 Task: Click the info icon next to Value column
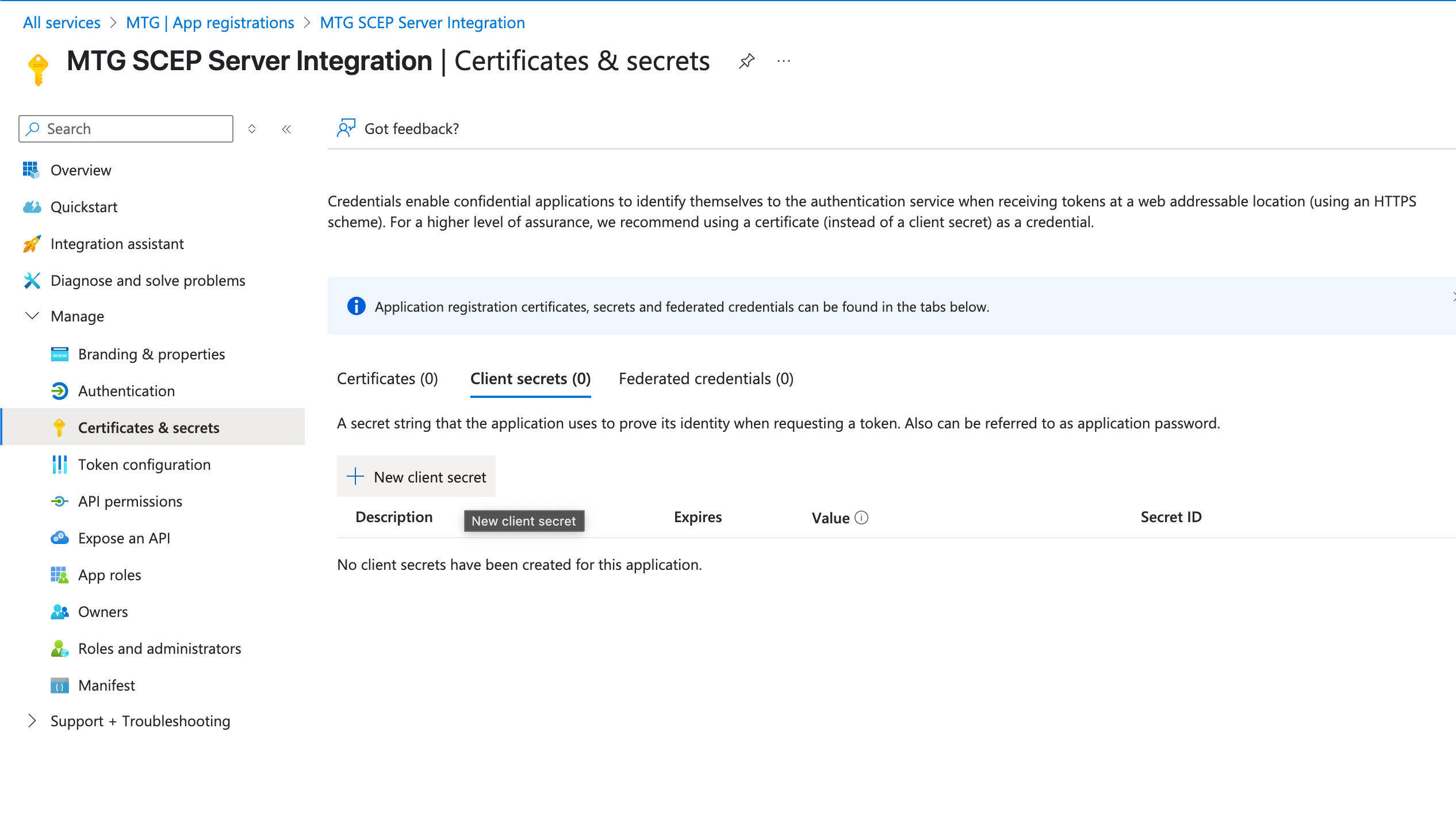tap(861, 518)
